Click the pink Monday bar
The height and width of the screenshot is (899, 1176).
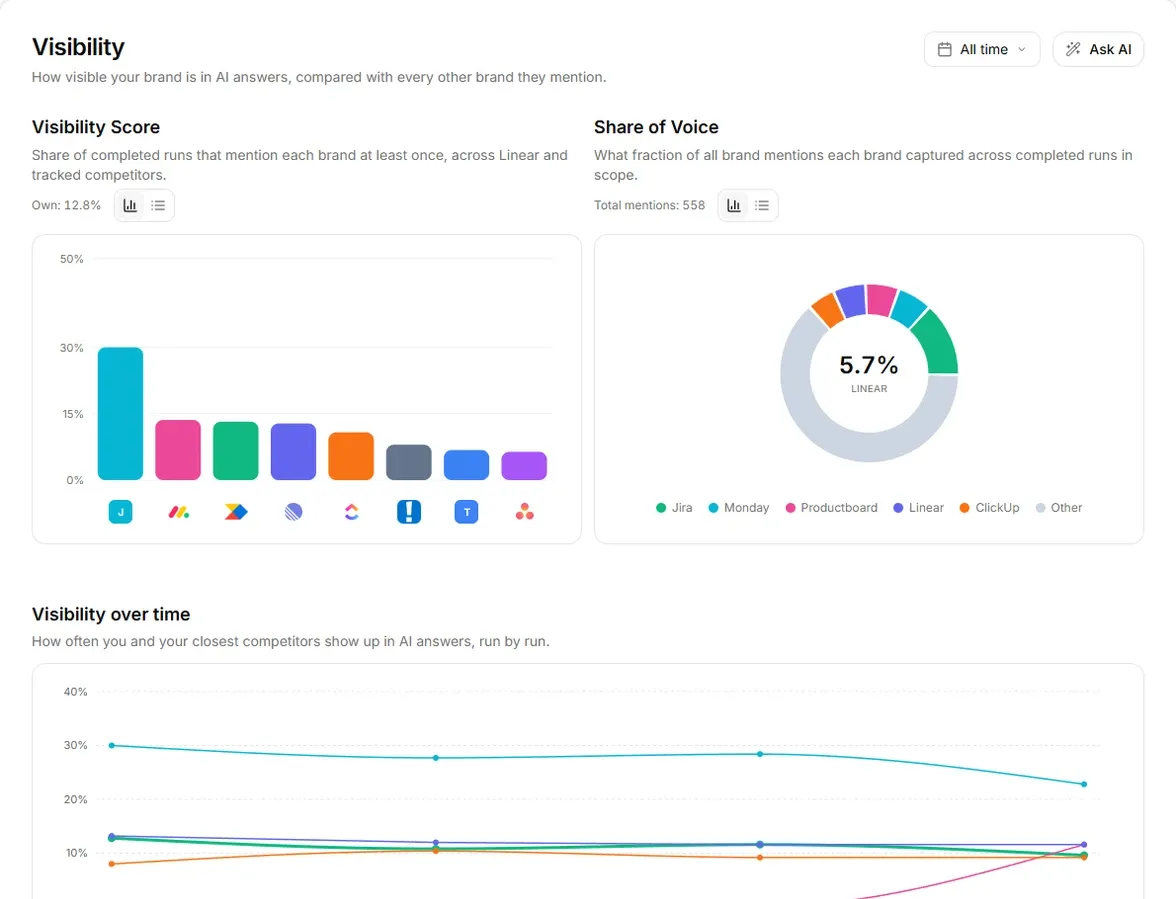pos(178,450)
